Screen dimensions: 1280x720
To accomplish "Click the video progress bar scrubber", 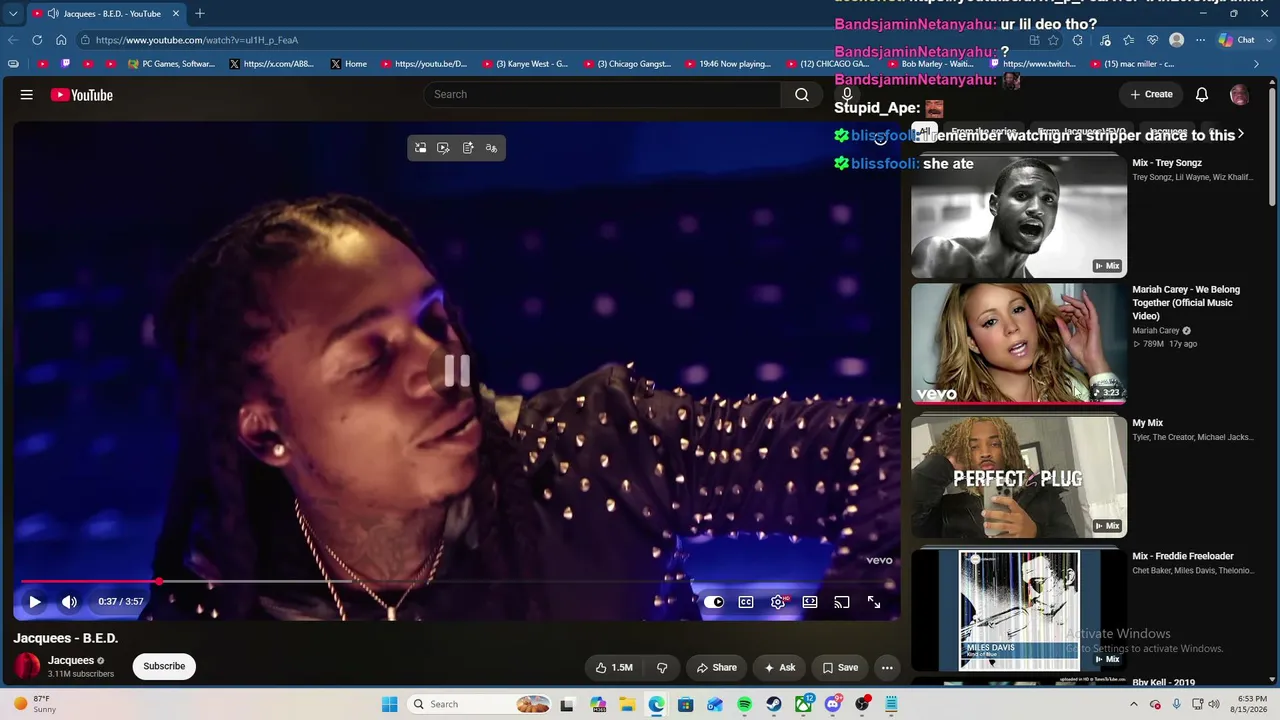I will pos(159,581).
